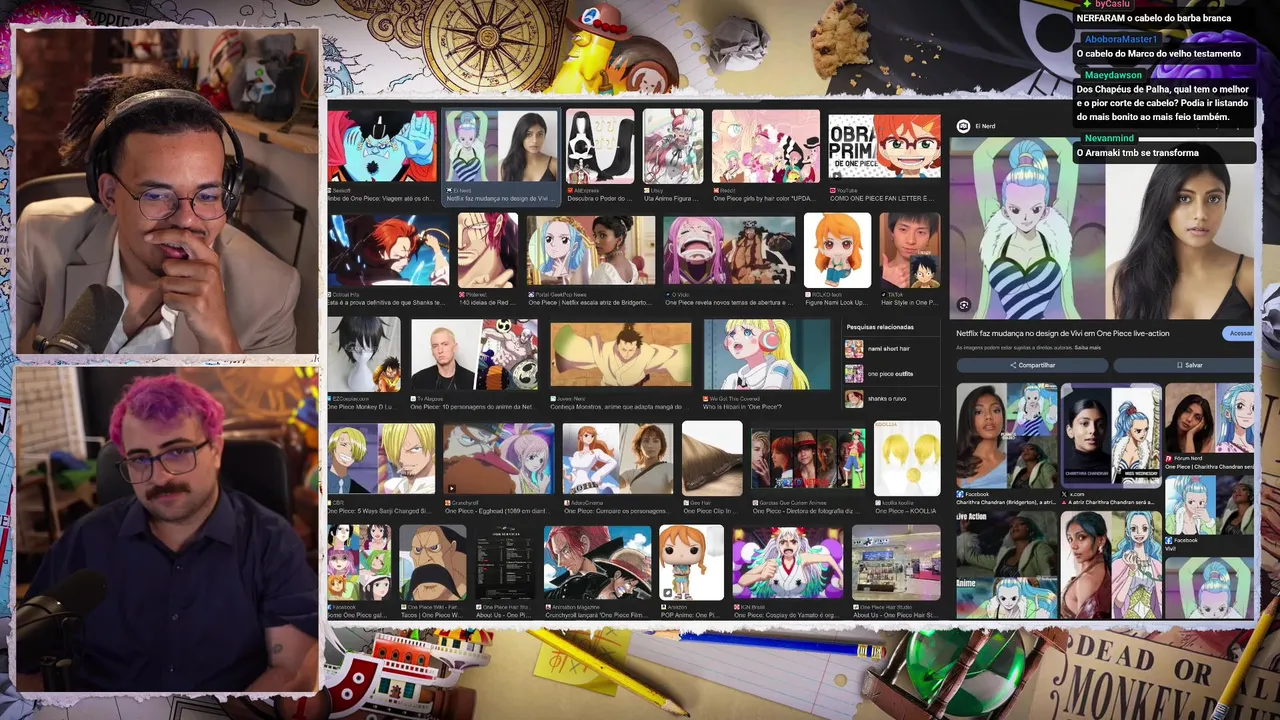Open the TikTok Hair Style image
This screenshot has width=1280, height=720.
pyautogui.click(x=910, y=250)
